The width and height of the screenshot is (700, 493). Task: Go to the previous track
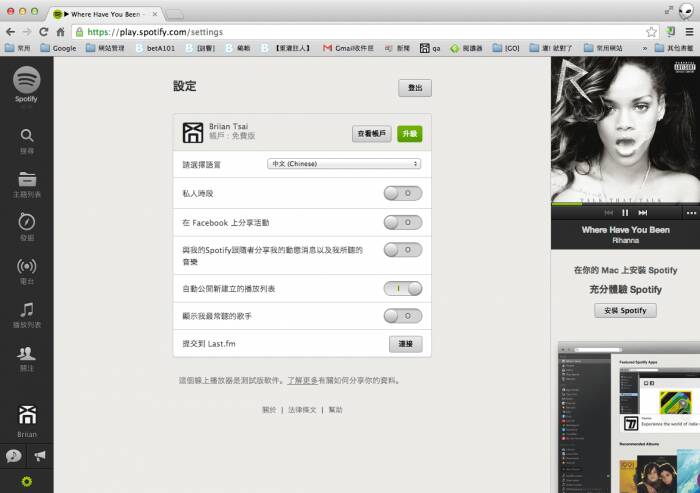[608, 213]
